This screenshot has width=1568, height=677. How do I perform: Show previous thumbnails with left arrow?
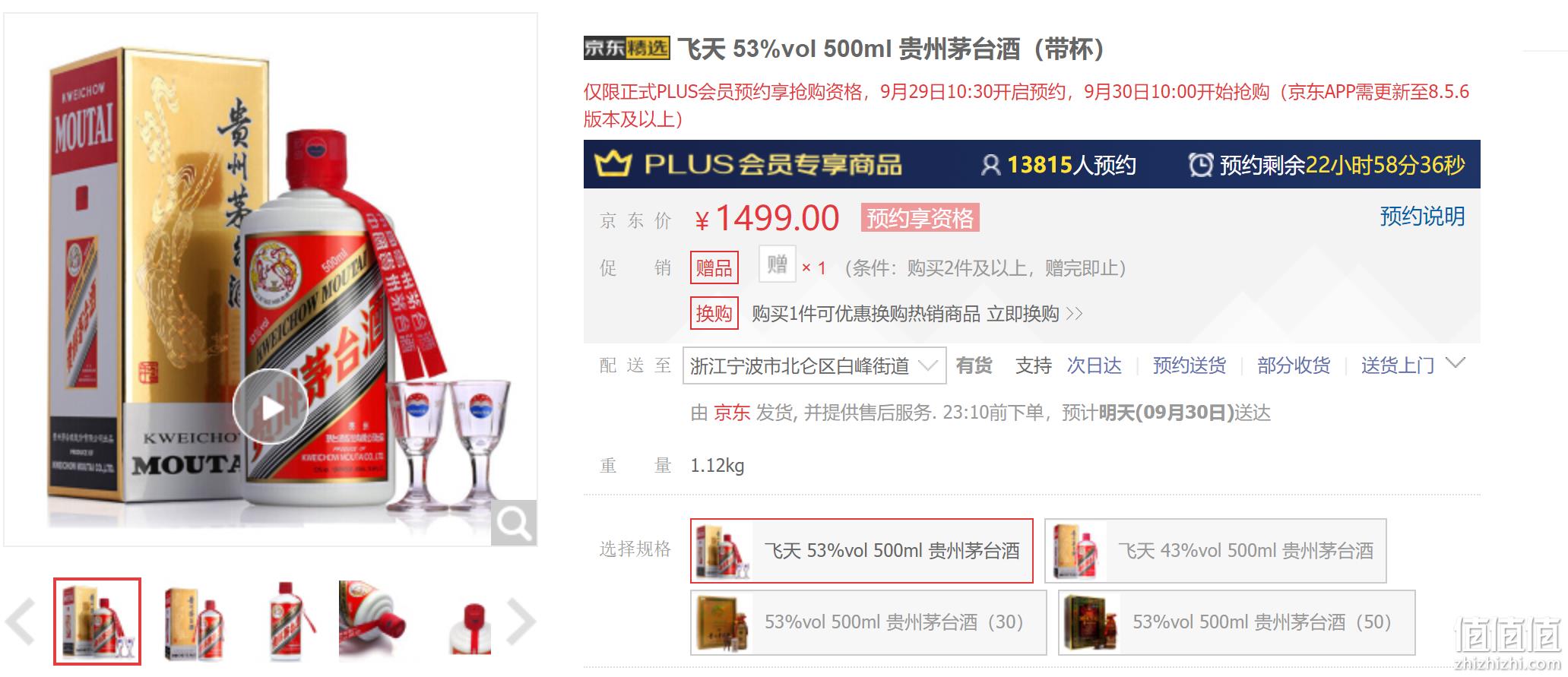(21, 622)
